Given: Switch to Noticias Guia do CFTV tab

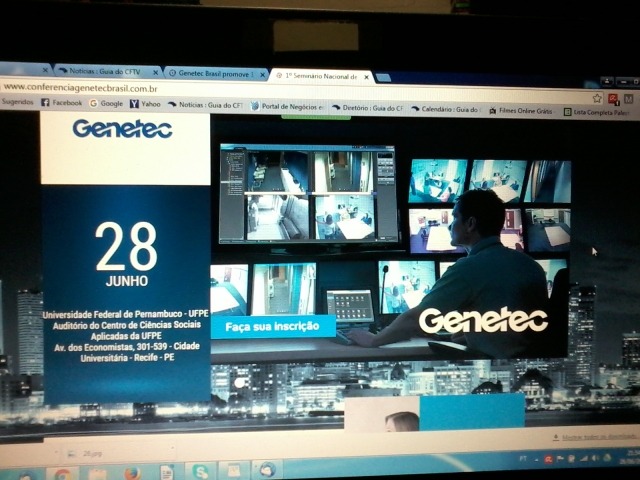Looking at the screenshot, I should (108, 72).
